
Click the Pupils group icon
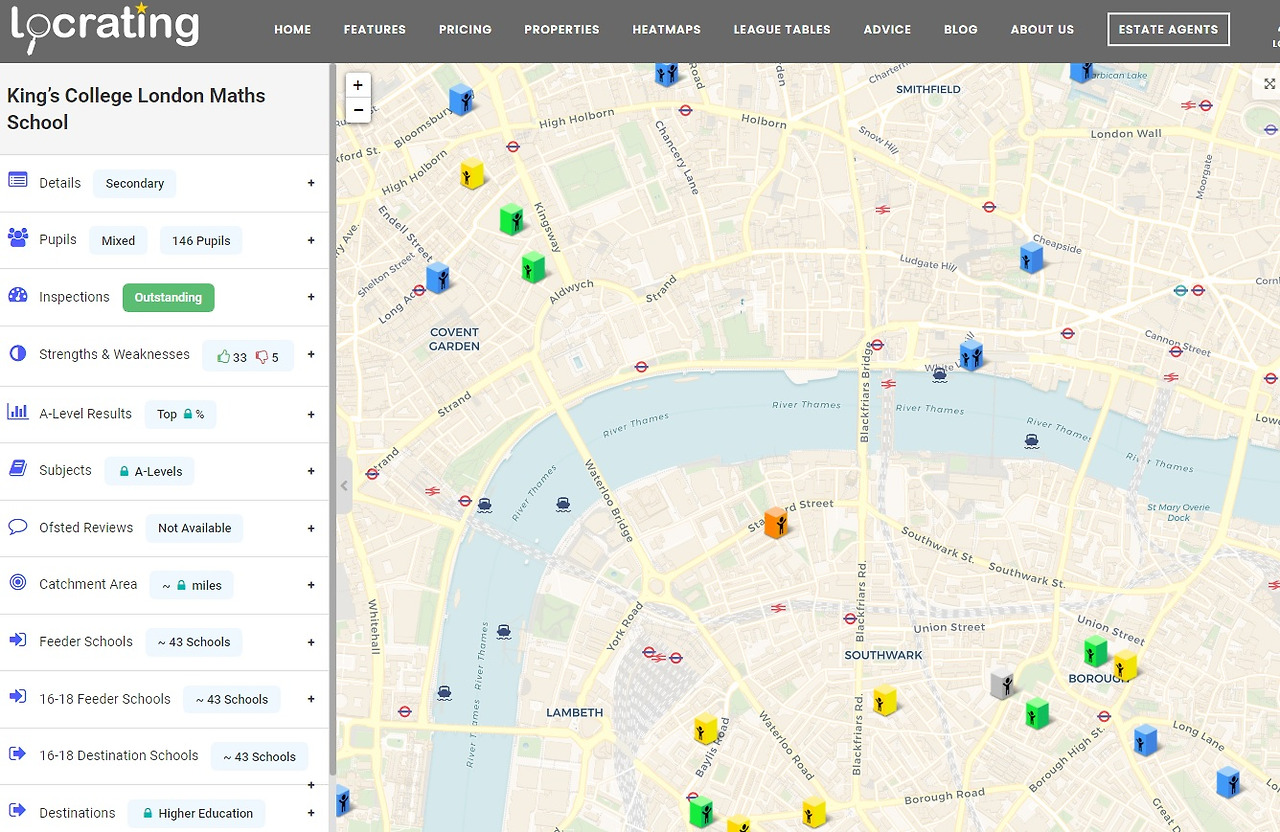point(18,238)
